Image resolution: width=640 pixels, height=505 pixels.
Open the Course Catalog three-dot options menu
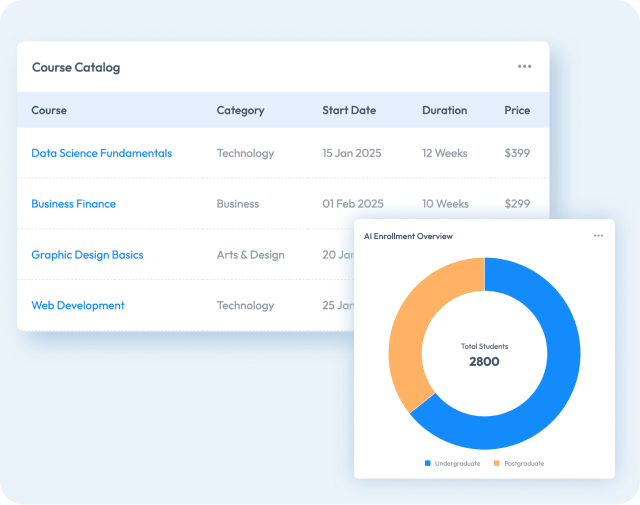(524, 67)
